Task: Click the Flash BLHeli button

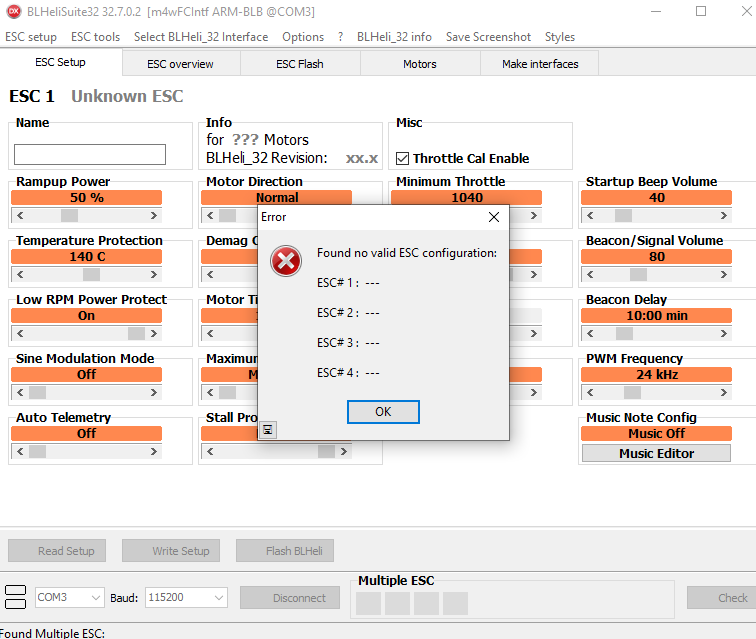Action: pyautogui.click(x=285, y=551)
